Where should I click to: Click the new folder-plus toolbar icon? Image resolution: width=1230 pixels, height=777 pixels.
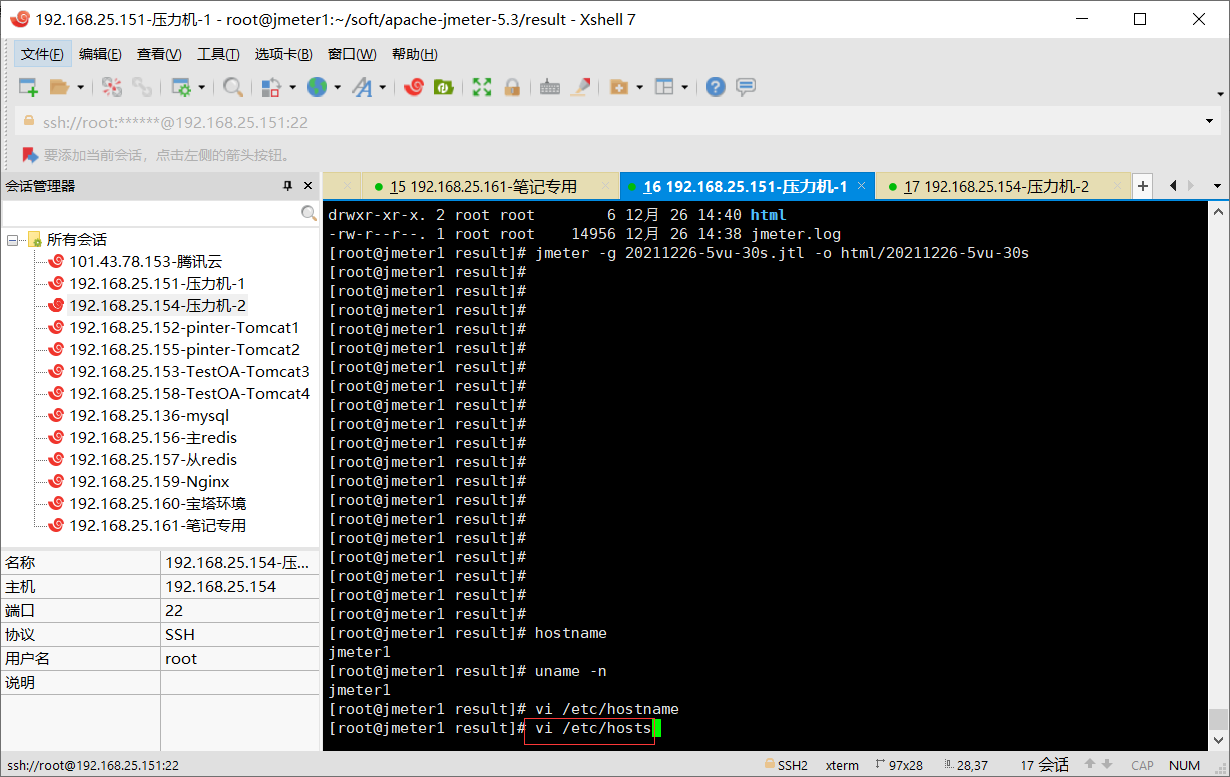pyautogui.click(x=619, y=87)
